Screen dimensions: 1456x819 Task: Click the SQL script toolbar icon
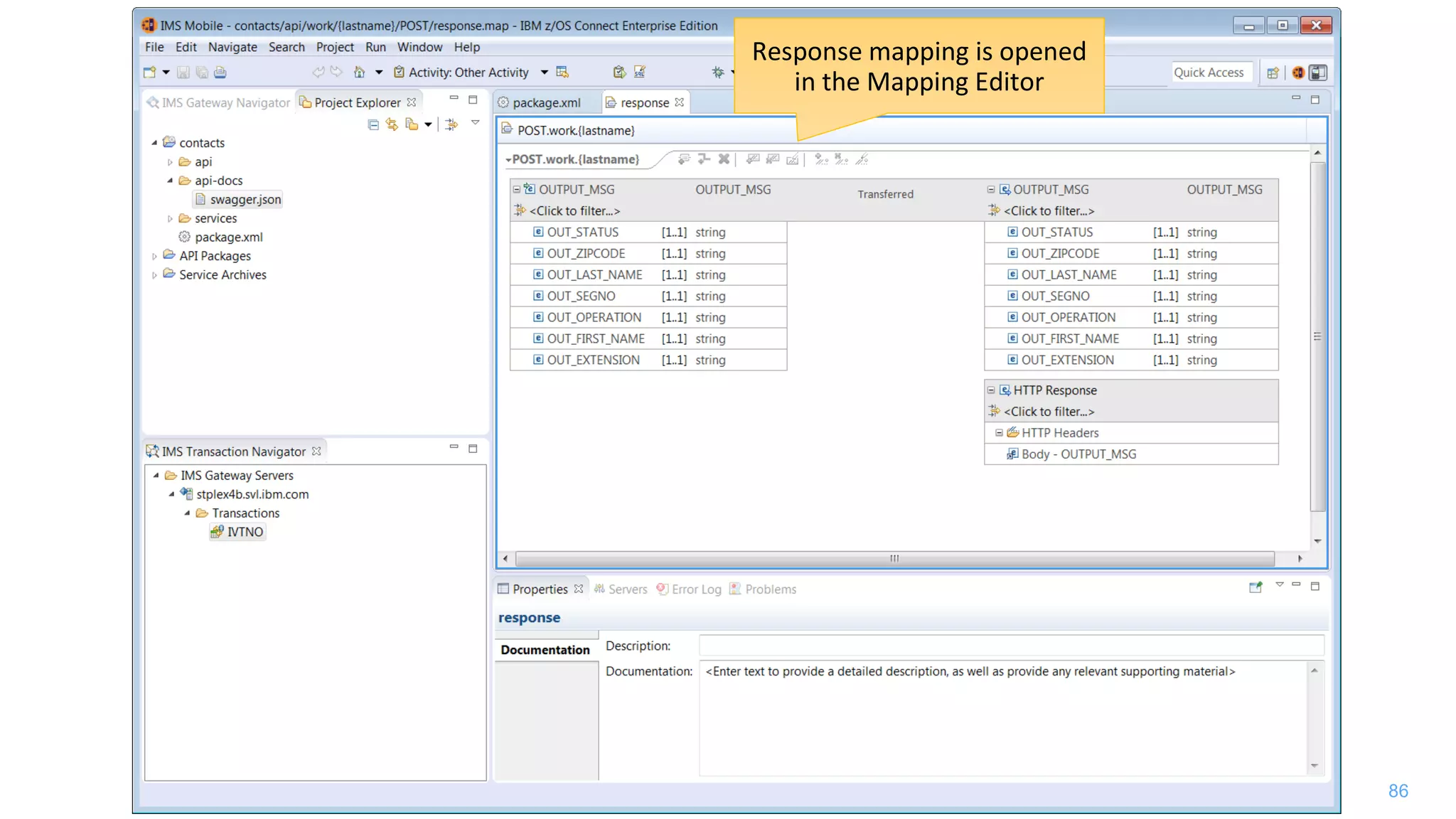(640, 72)
